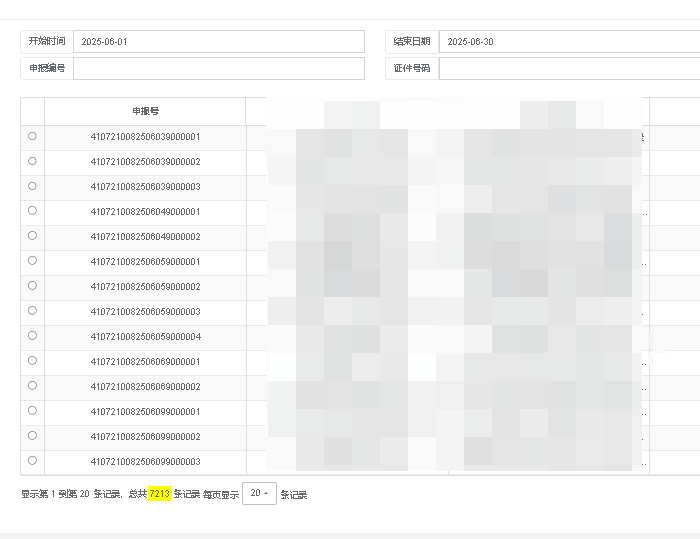Click cell 4107210082506099000001

pyautogui.click(x=146, y=412)
